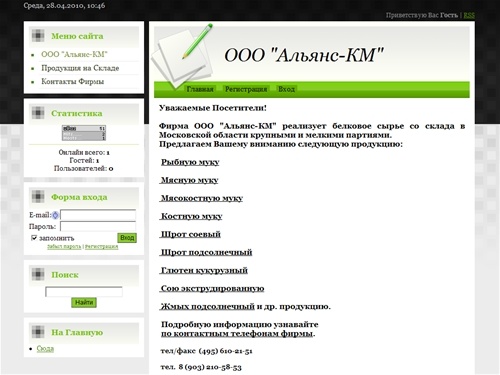Open the Жмых подсолнечный product link
Image resolution: width=500 pixels, height=375 pixels.
(x=208, y=306)
